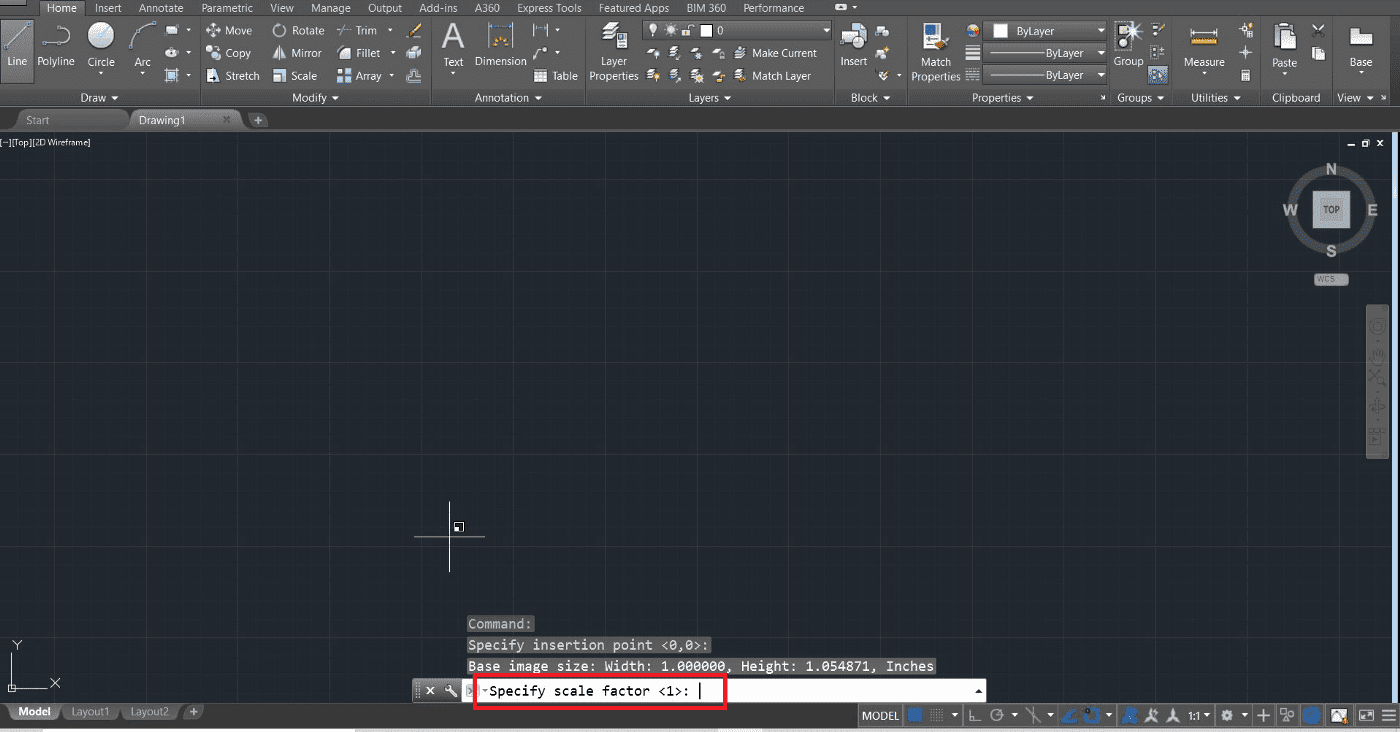Viewport: 1400px width, 732px height.
Task: Switch to the Annotate ribbon tab
Action: tap(161, 8)
